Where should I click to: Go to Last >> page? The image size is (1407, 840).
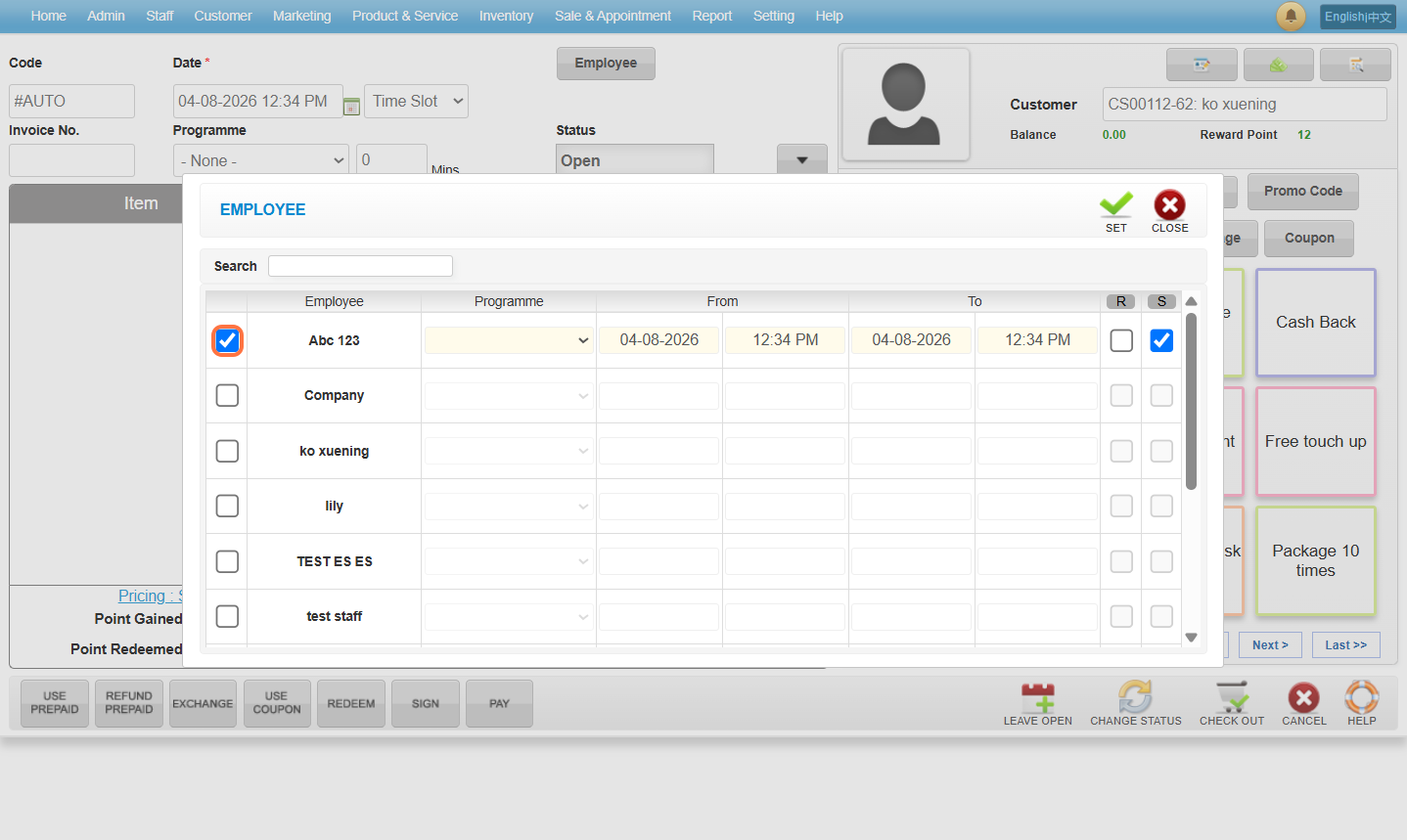coord(1346,645)
